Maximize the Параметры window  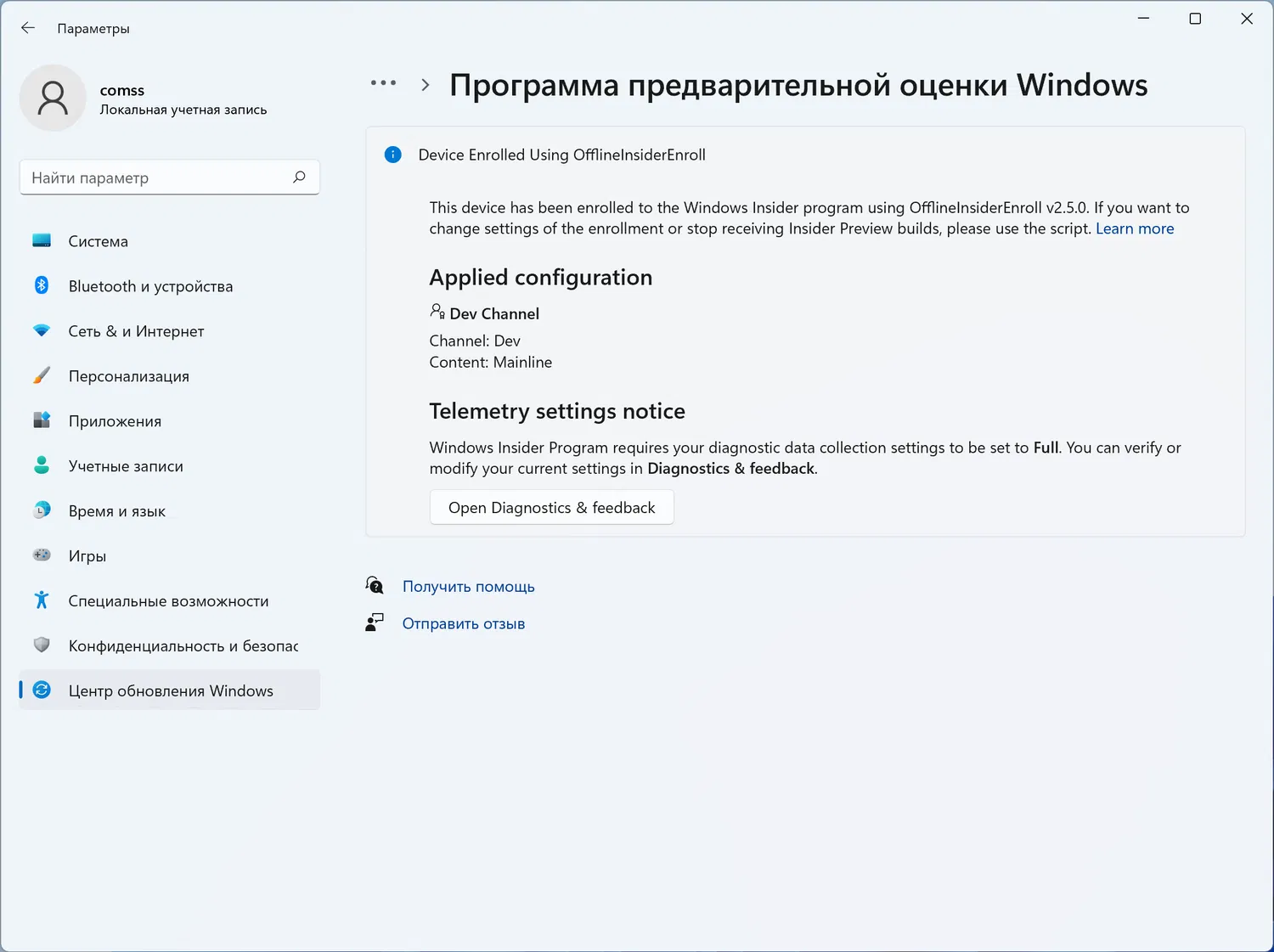coord(1195,19)
